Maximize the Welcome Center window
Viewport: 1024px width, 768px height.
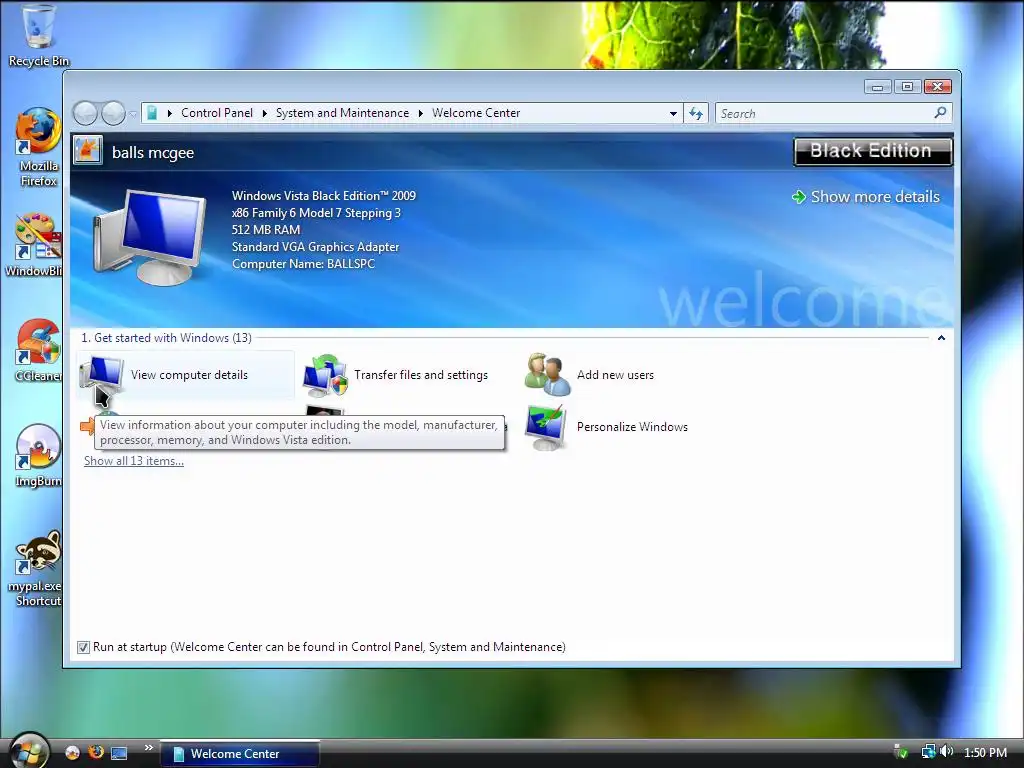(x=907, y=86)
